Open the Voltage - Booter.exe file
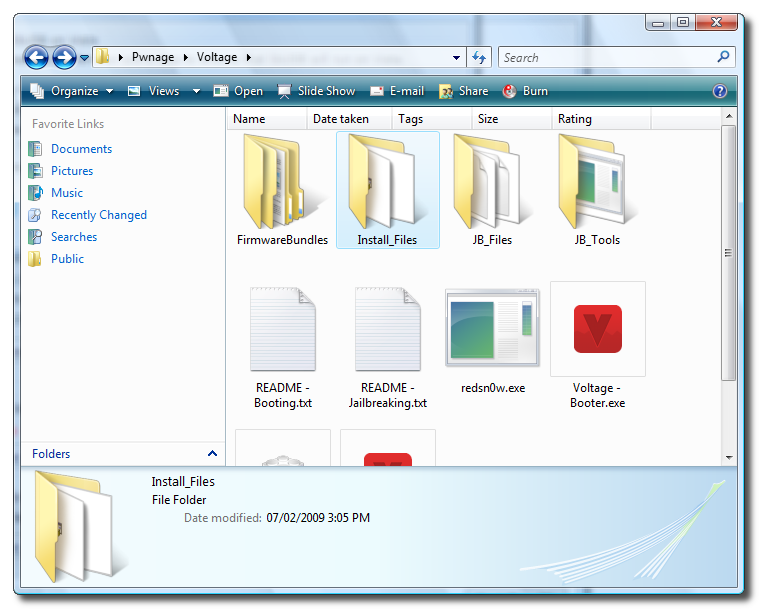This screenshot has height=609, width=759. pyautogui.click(x=597, y=330)
